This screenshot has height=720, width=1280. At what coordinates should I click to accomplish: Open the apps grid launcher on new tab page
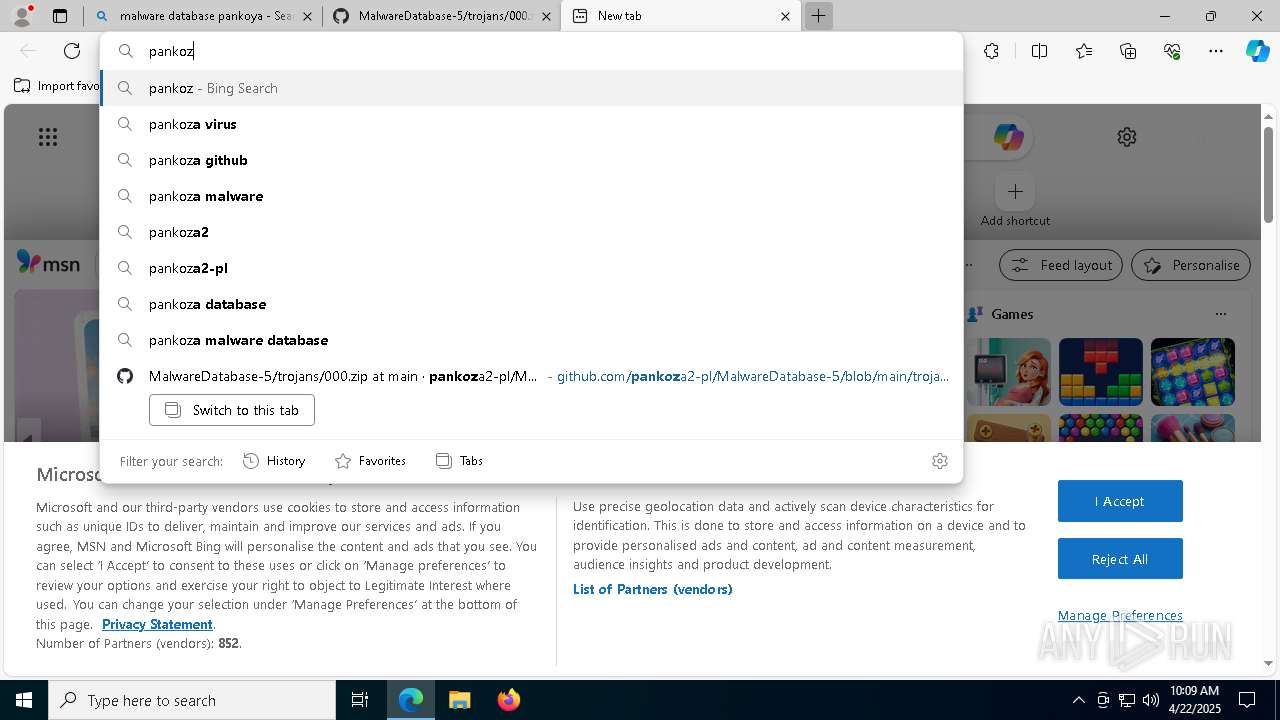coord(48,137)
